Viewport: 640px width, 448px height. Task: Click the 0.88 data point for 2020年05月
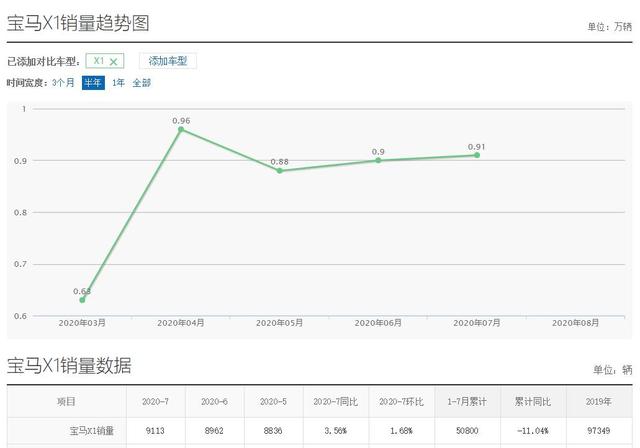tap(280, 171)
